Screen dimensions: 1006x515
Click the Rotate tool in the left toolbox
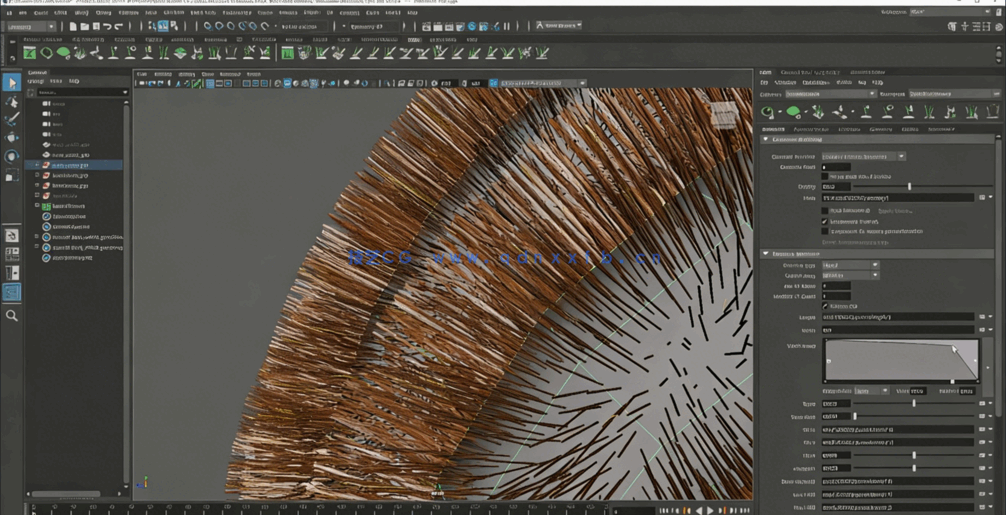tap(12, 156)
